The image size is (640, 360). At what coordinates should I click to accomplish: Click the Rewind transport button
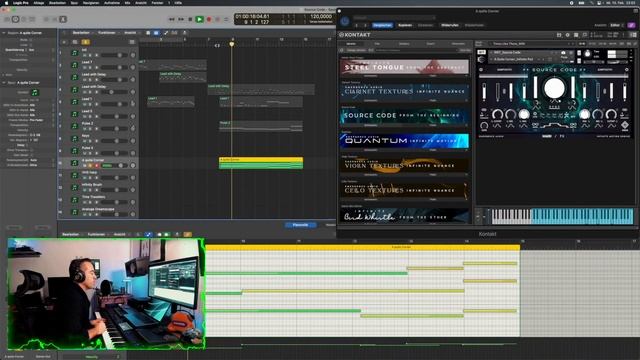[x=172, y=19]
